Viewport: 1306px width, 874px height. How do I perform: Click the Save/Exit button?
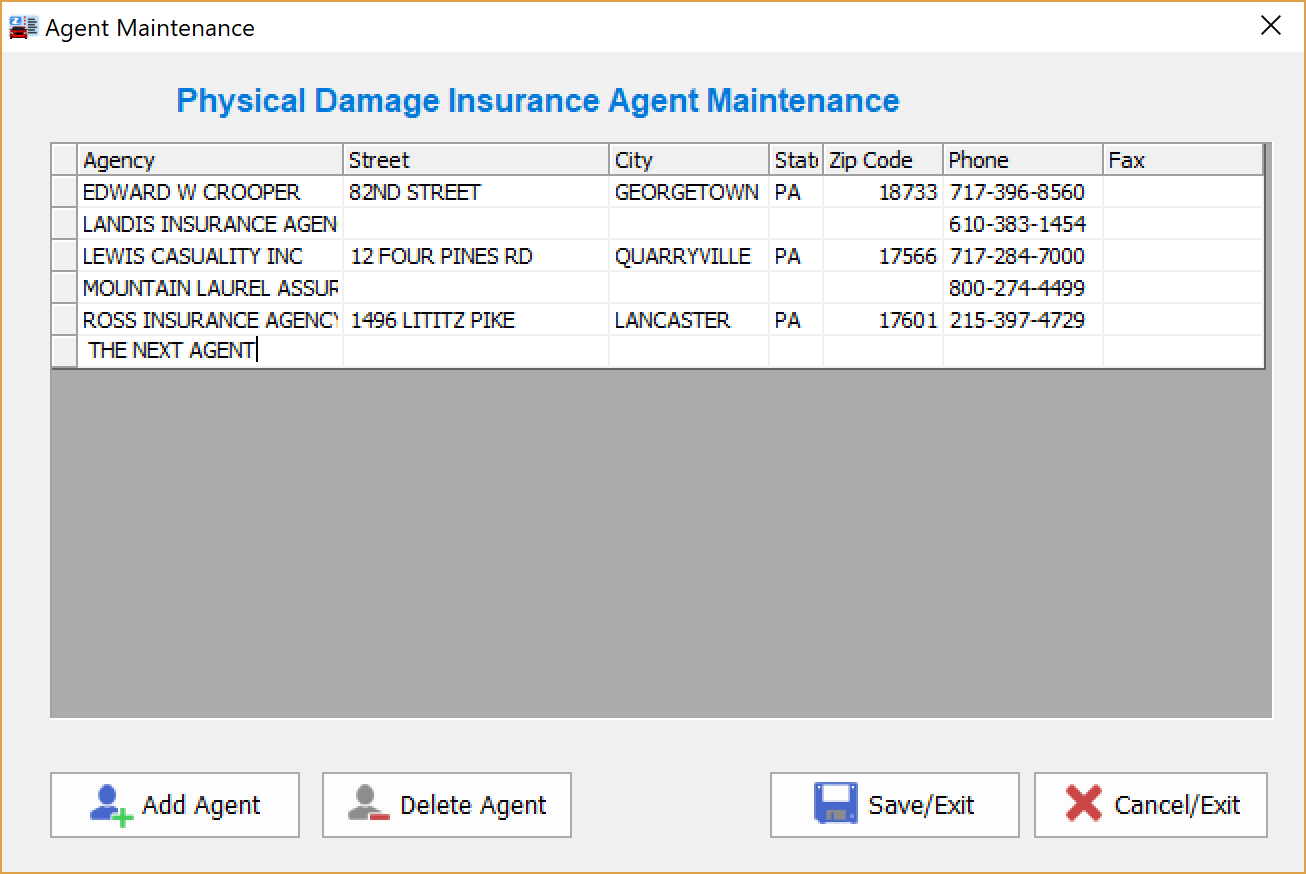tap(893, 805)
